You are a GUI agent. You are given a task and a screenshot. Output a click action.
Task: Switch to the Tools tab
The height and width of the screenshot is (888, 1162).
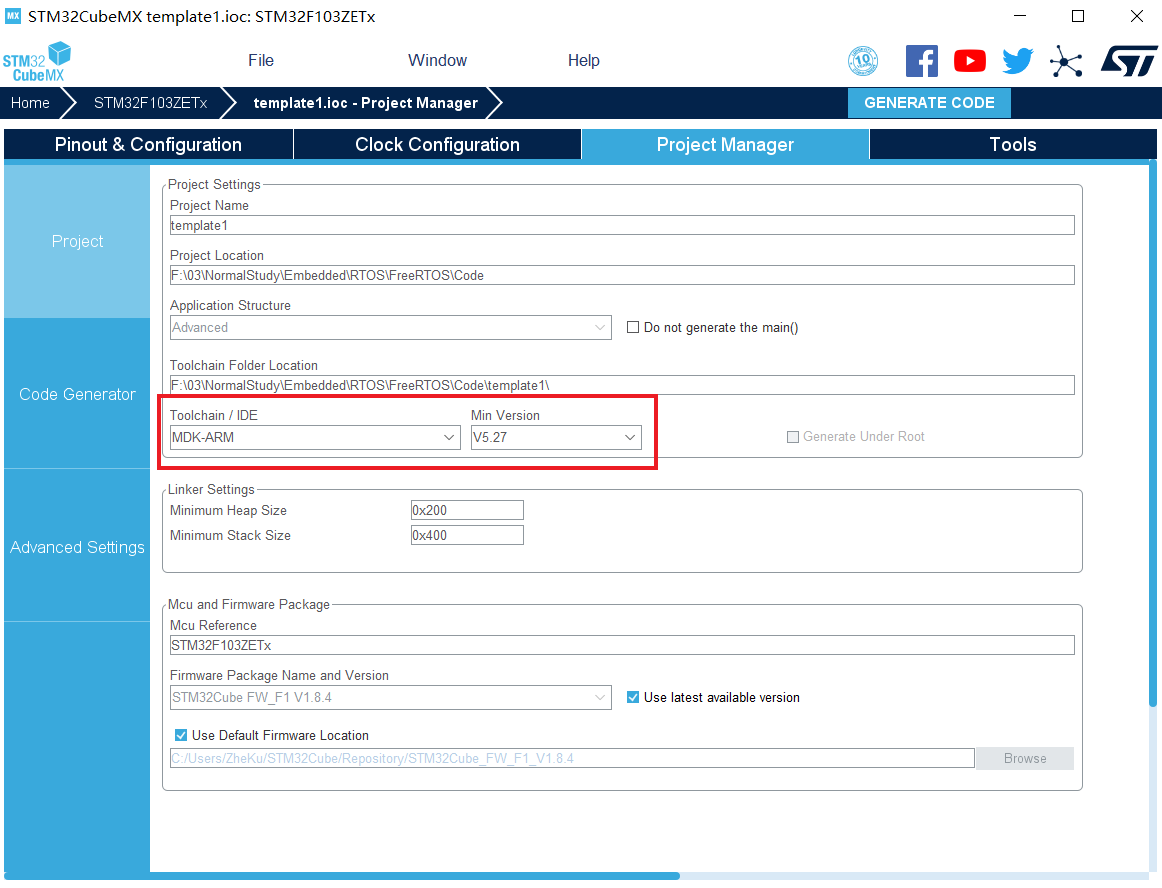tap(1013, 145)
